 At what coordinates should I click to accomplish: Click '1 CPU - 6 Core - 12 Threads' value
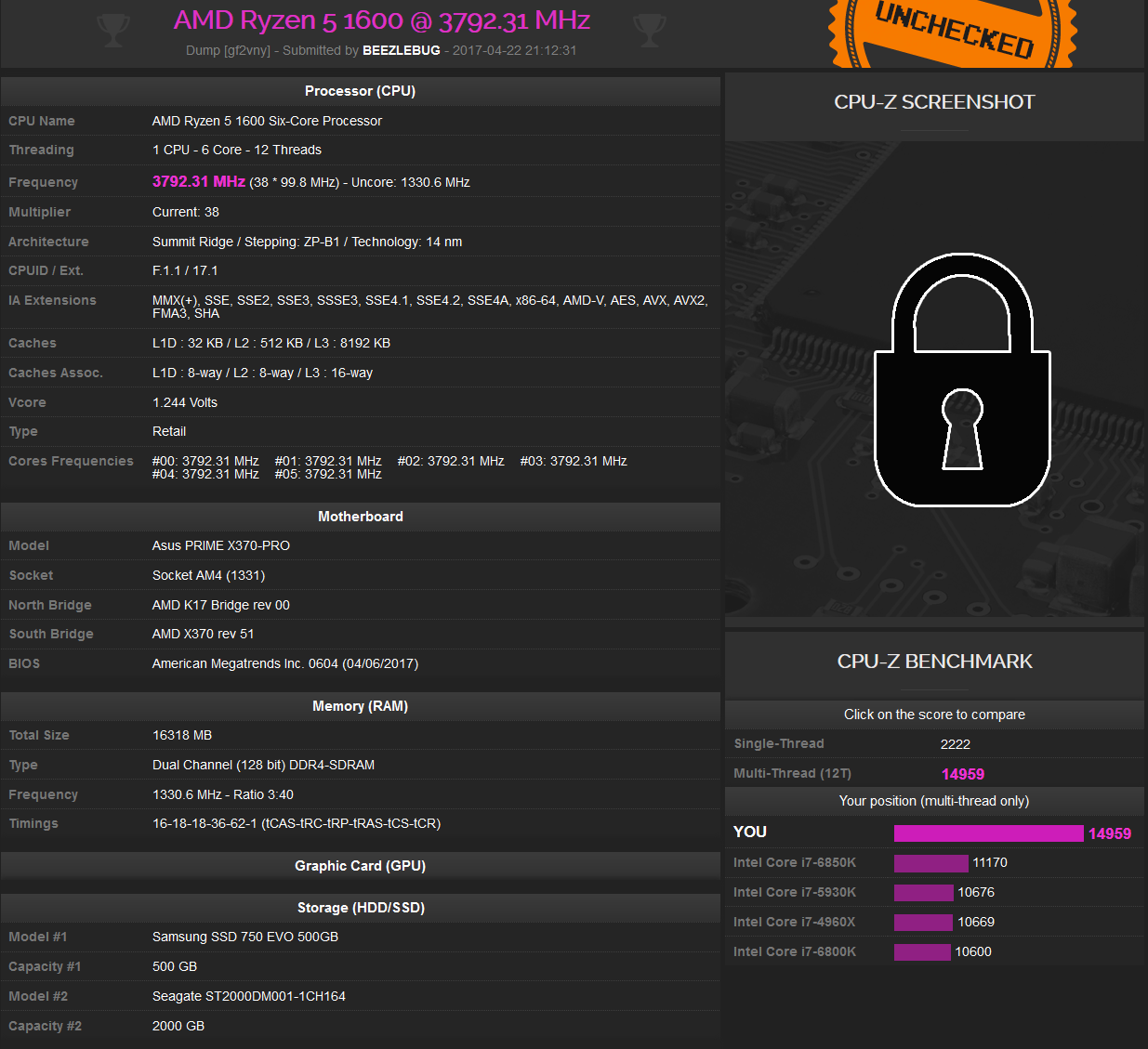click(237, 150)
